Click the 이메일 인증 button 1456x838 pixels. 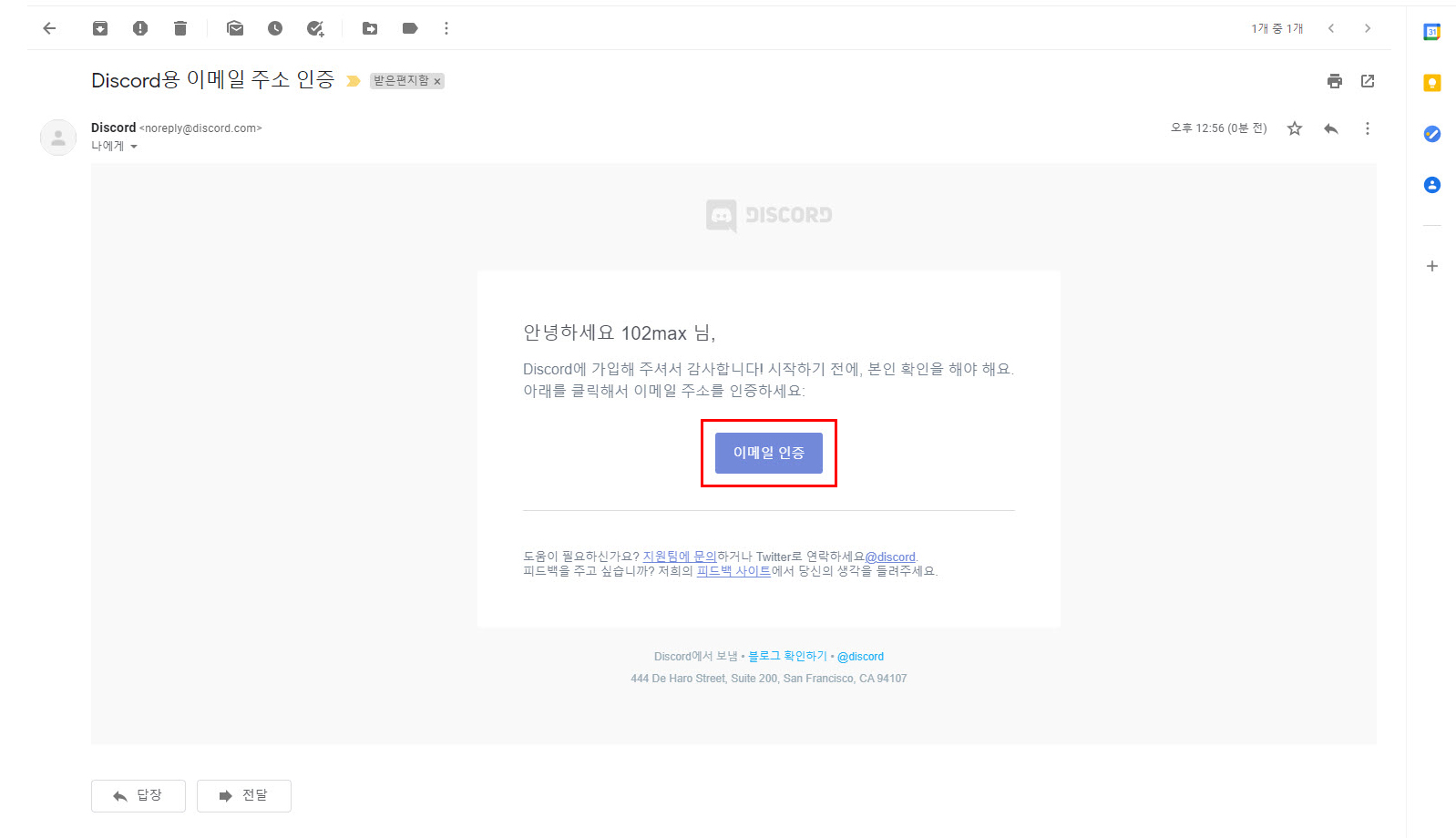[769, 453]
